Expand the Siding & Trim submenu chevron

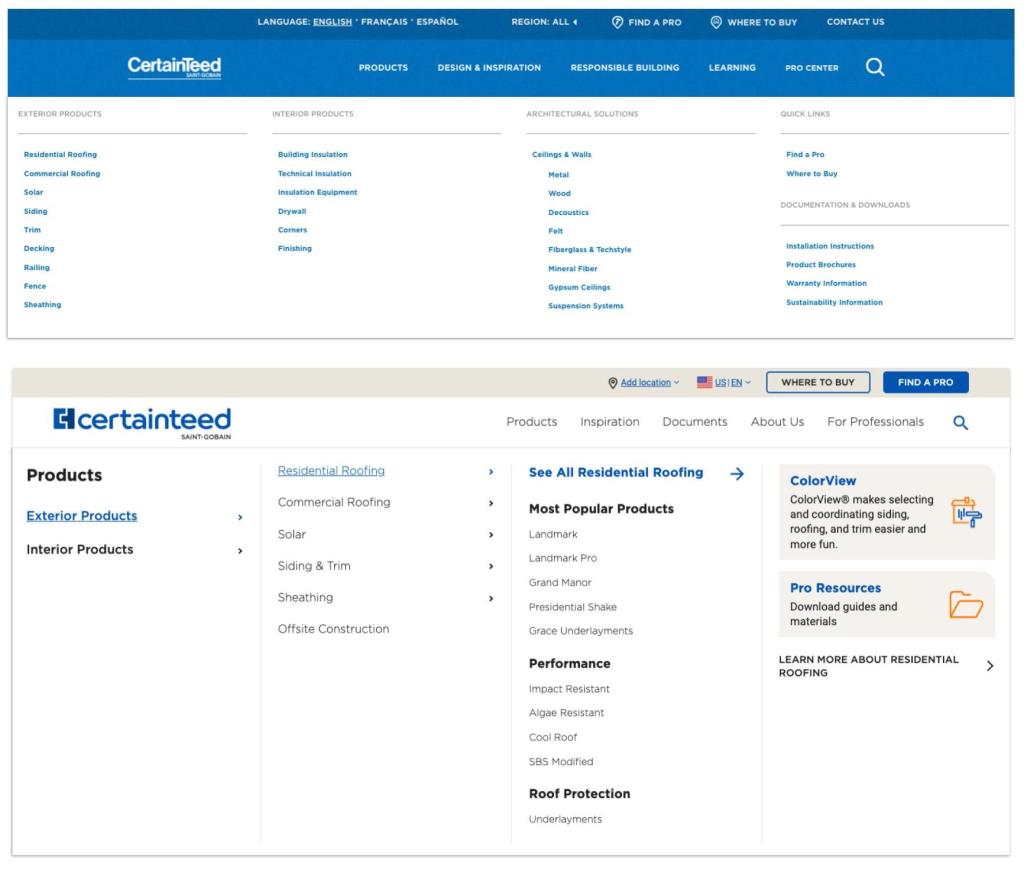[x=490, y=566]
